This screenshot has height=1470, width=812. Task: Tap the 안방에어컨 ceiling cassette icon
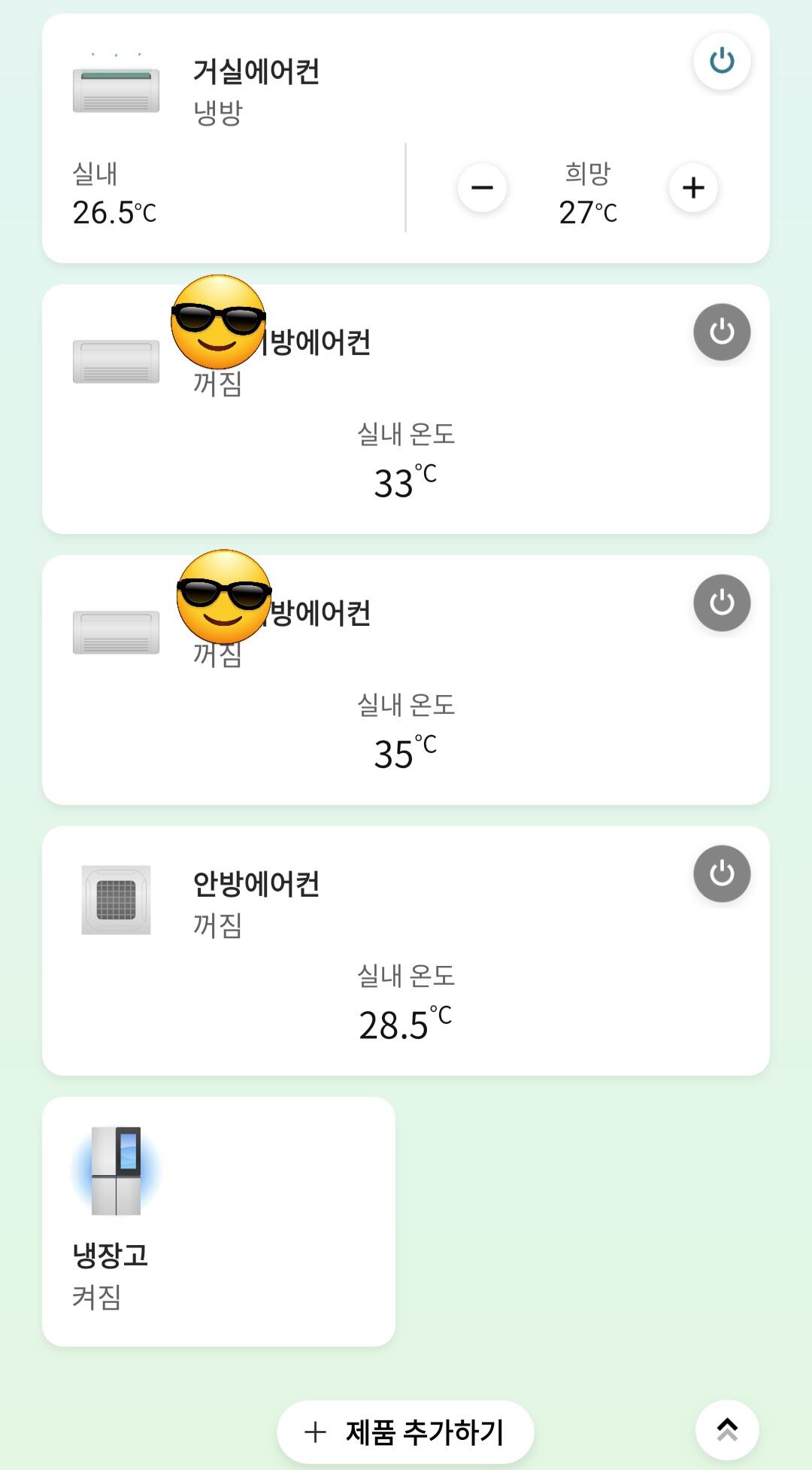pyautogui.click(x=116, y=900)
